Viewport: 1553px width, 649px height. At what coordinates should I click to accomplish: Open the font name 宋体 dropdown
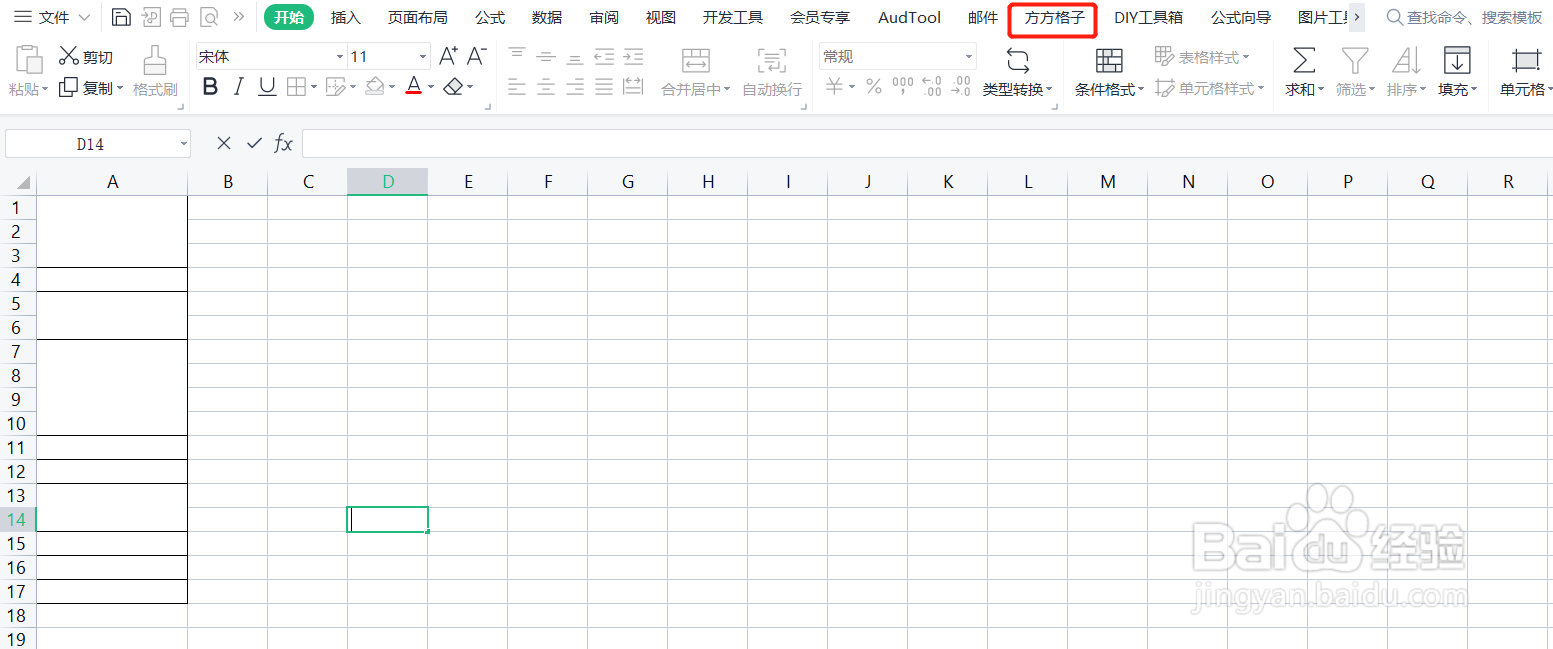pyautogui.click(x=340, y=57)
